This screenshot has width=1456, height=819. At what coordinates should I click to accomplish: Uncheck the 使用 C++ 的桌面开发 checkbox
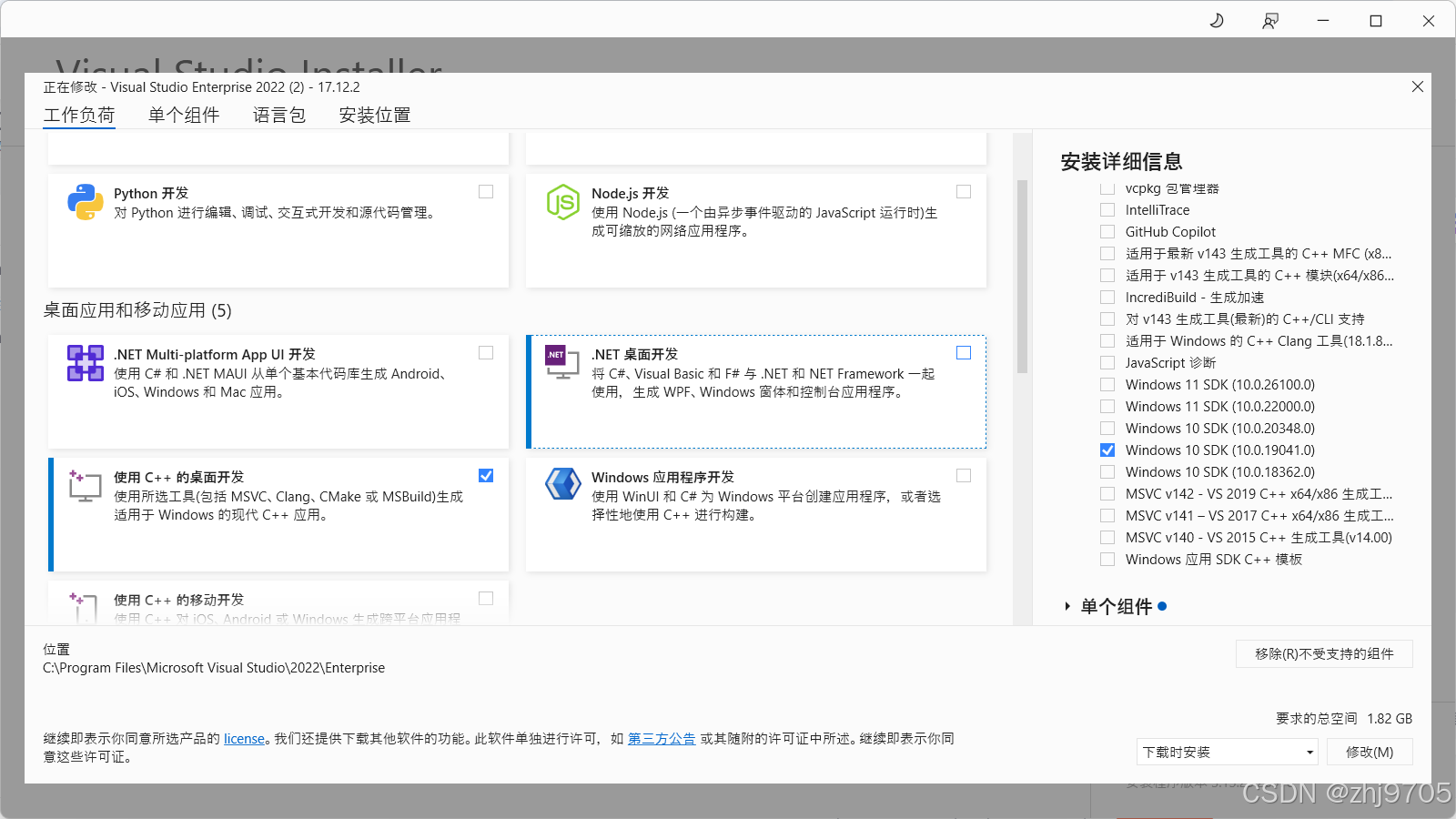pos(486,476)
